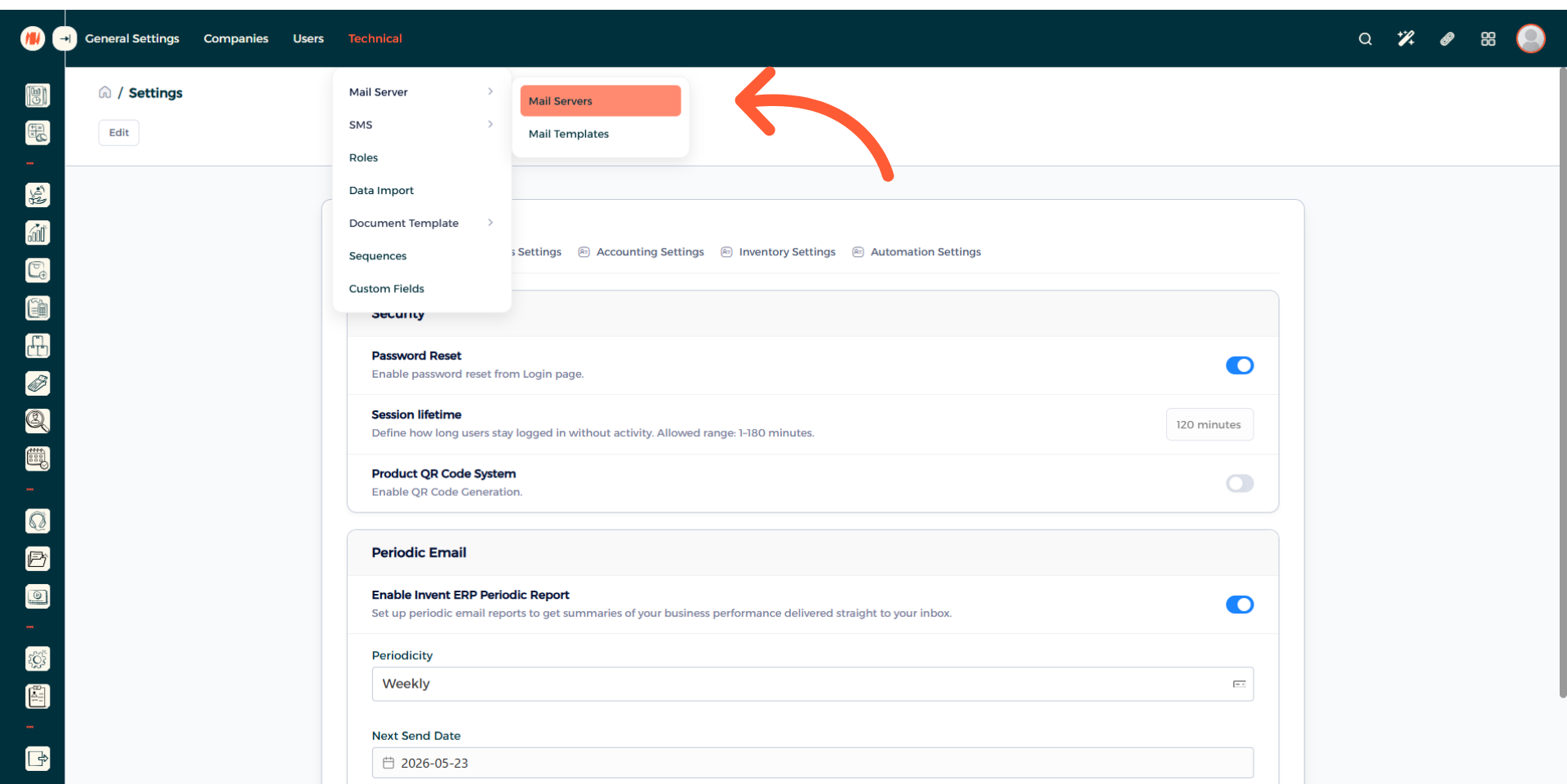Switch to the Inventory Settings tab
The height and width of the screenshot is (784, 1567).
point(779,252)
